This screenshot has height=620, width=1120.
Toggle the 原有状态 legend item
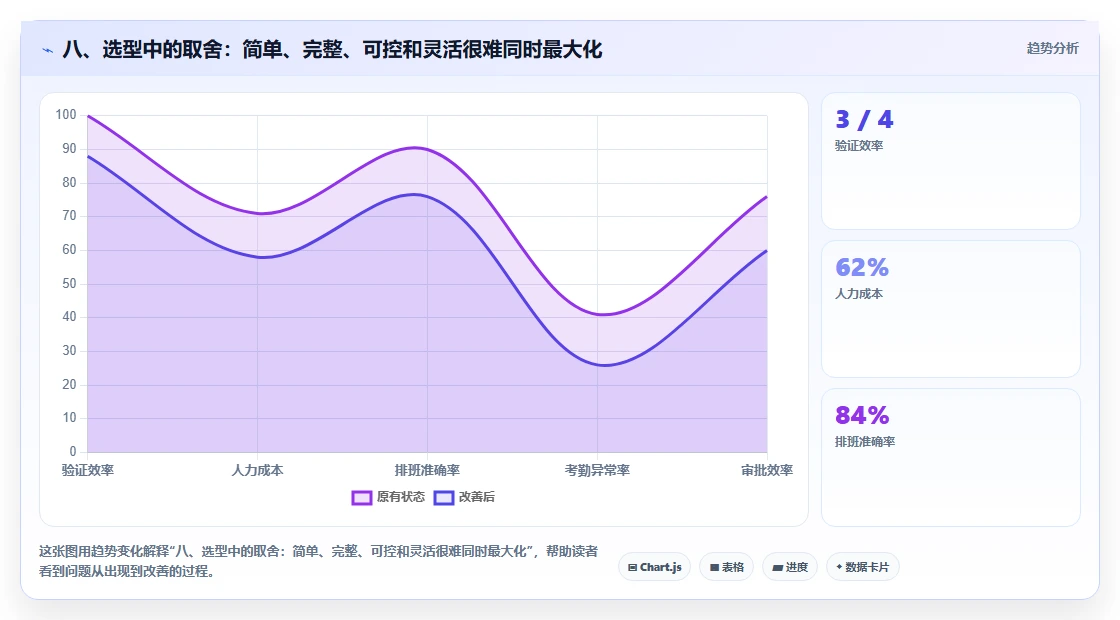click(389, 497)
